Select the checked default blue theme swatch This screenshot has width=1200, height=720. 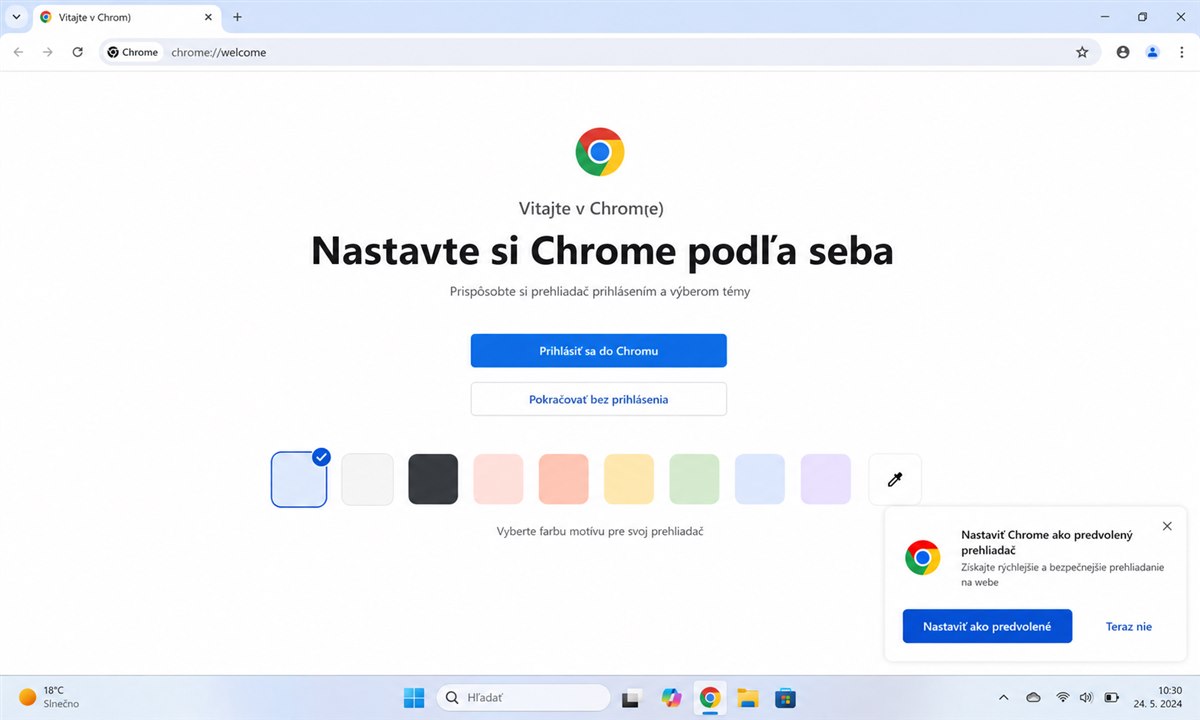299,479
